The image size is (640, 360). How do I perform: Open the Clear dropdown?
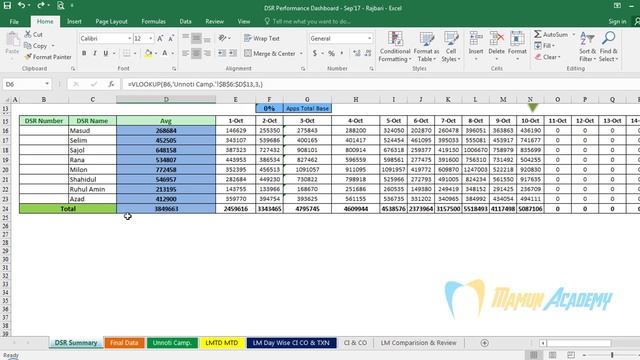547,57
